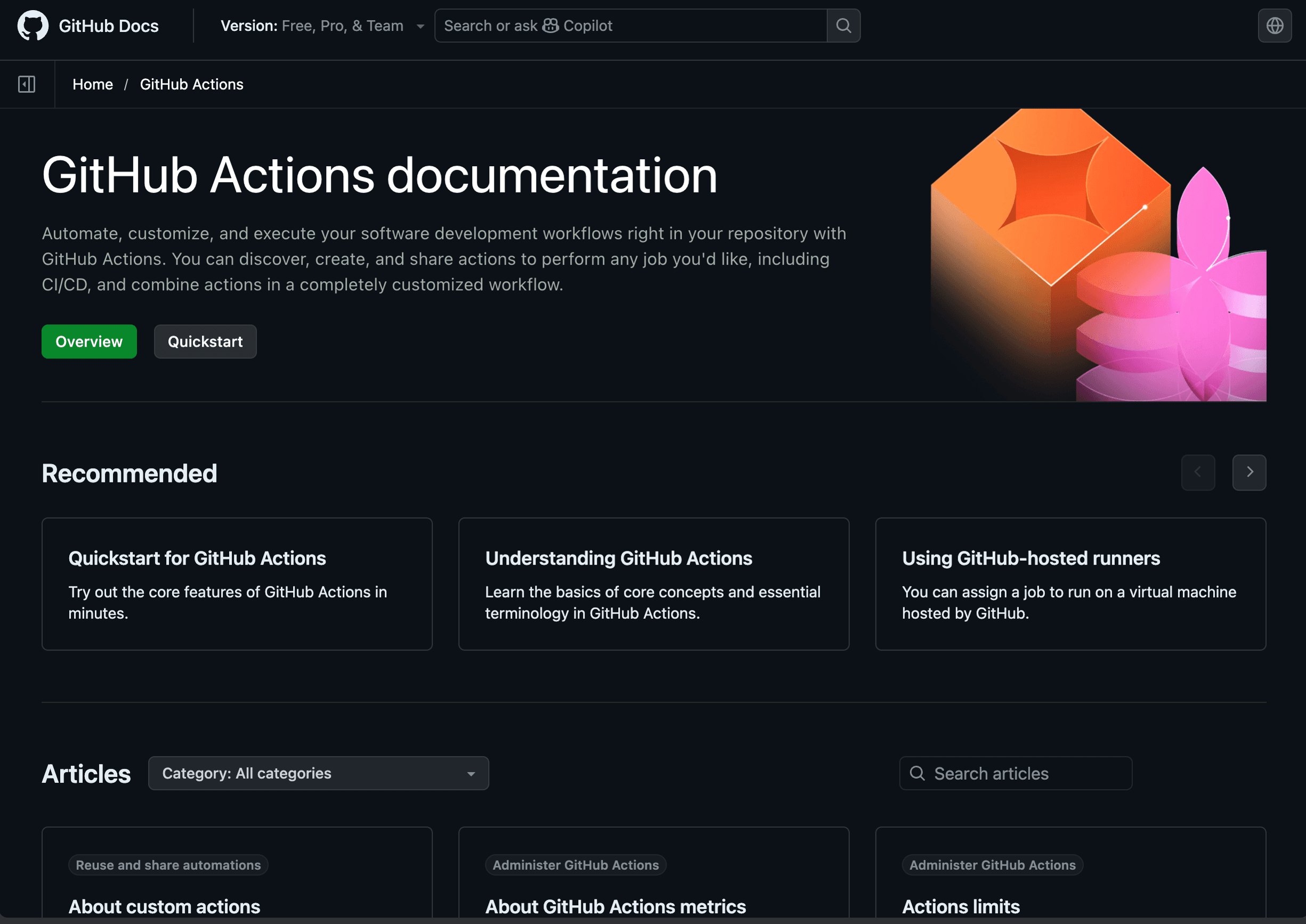Click the Copilot icon in search placeholder
The image size is (1306, 924).
(550, 26)
